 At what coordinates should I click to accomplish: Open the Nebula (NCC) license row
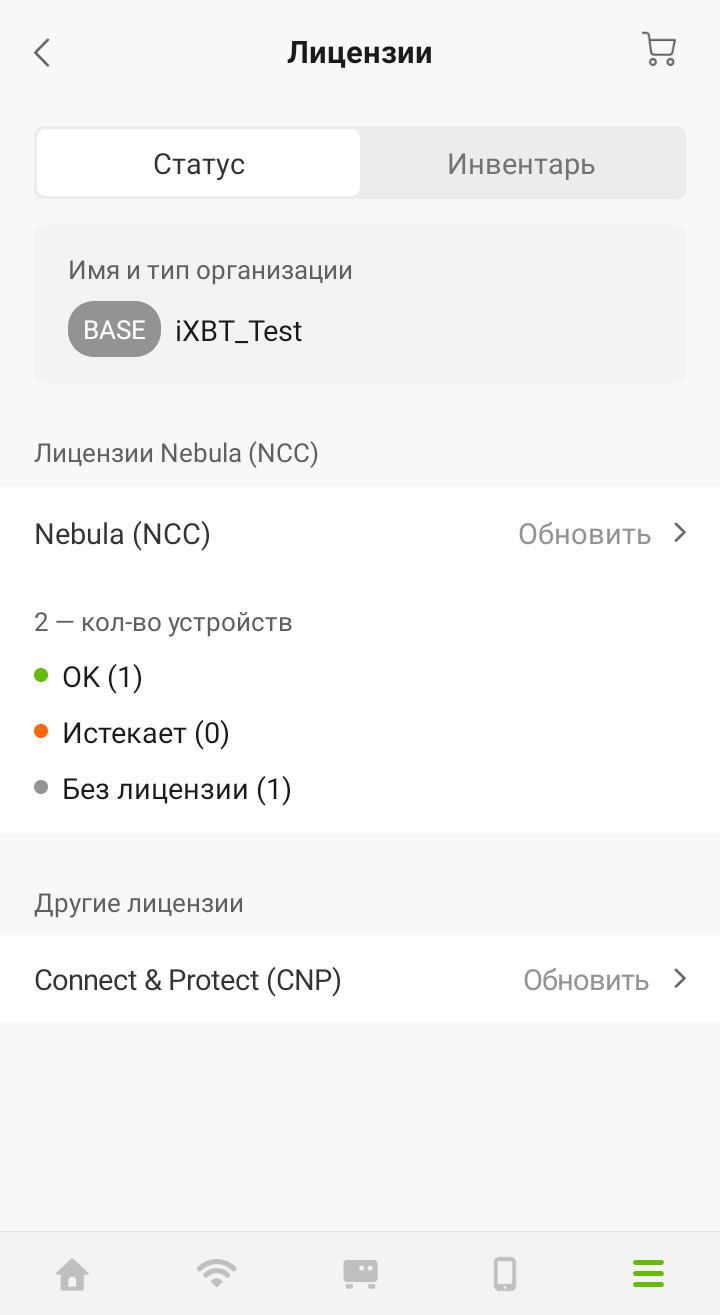[x=123, y=534]
